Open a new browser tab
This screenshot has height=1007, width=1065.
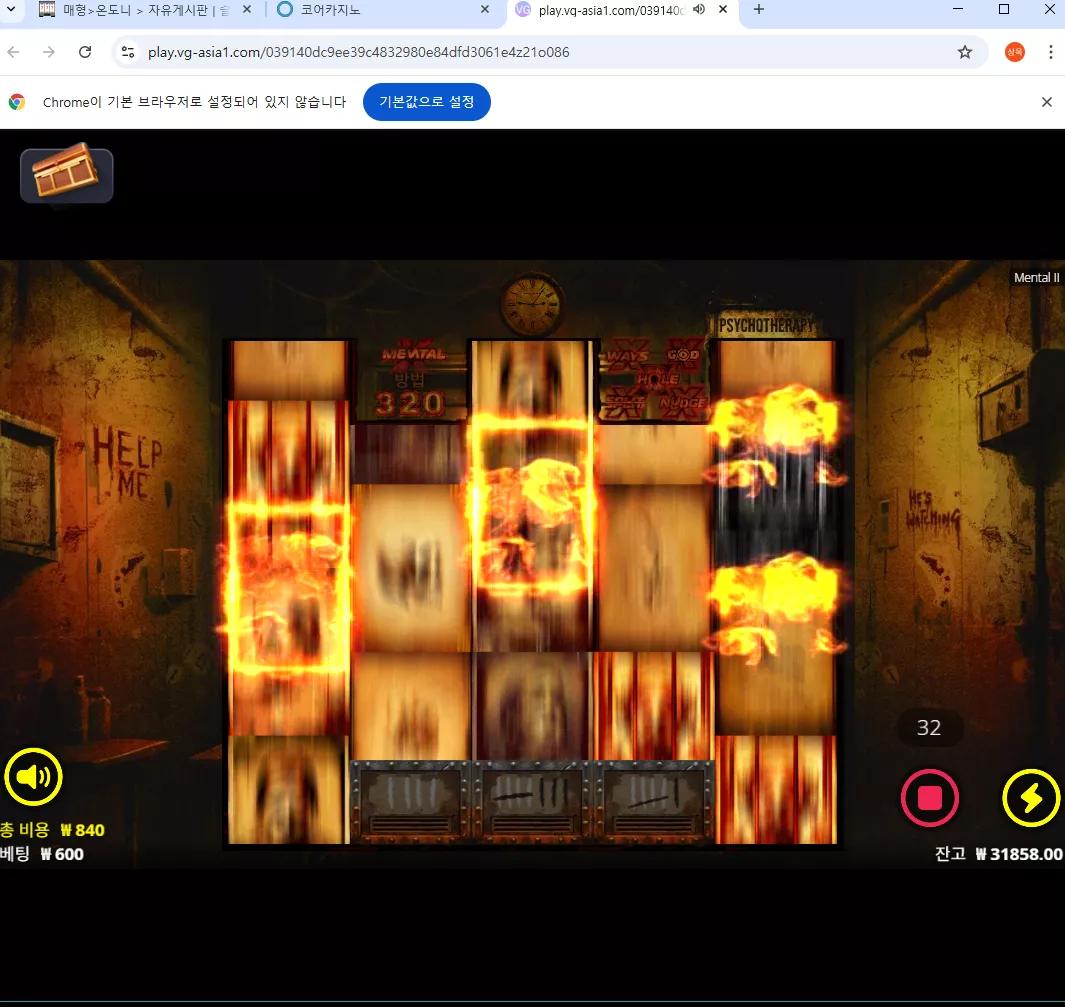click(759, 10)
